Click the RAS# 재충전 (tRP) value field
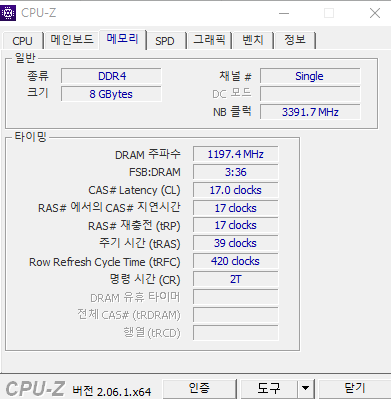391x399 pixels. (x=236, y=225)
